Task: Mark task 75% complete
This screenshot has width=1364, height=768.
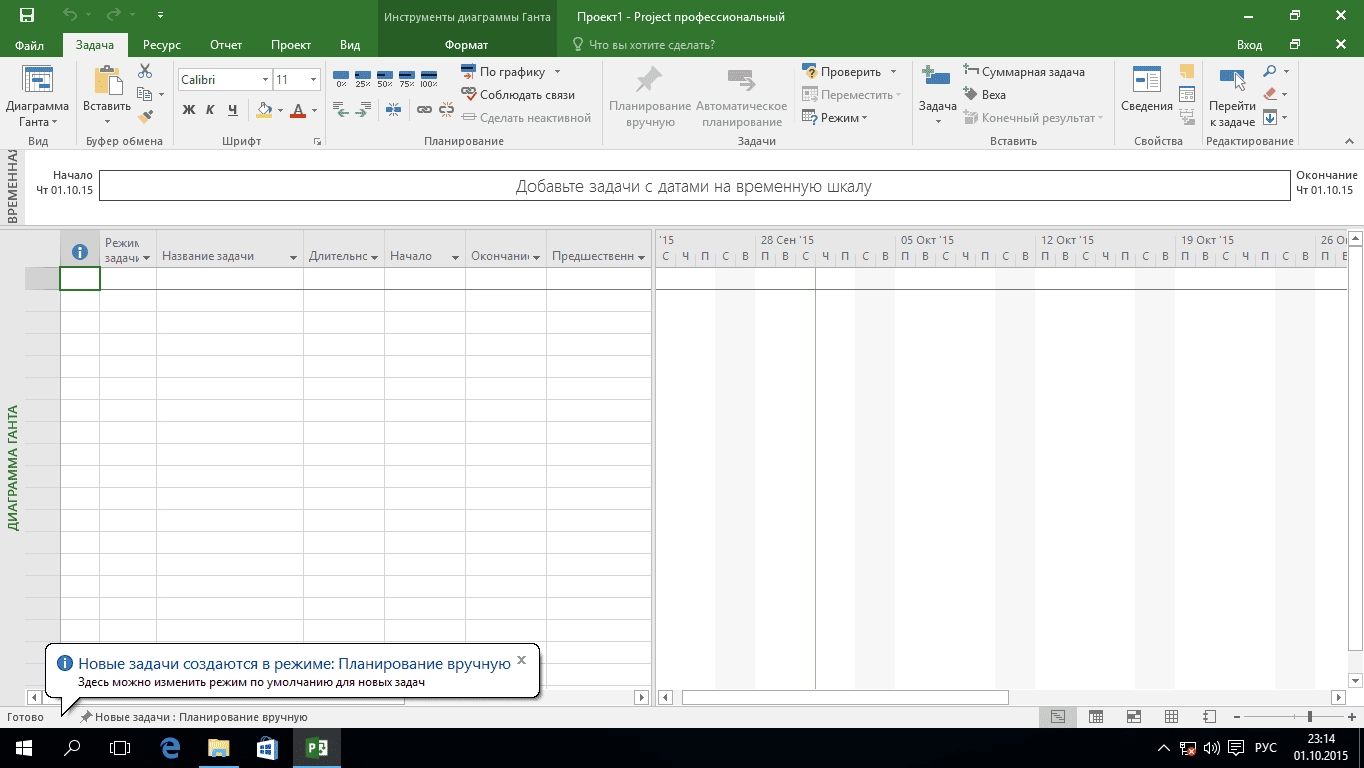Action: [x=407, y=79]
